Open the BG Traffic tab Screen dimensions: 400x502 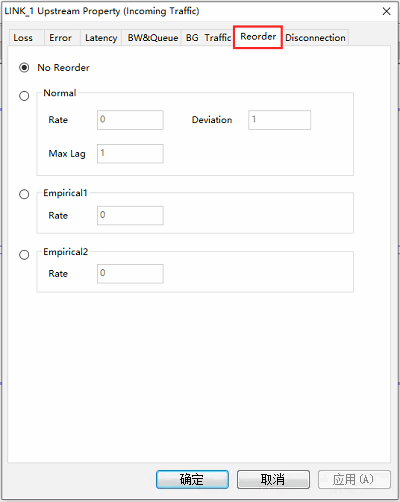click(208, 38)
